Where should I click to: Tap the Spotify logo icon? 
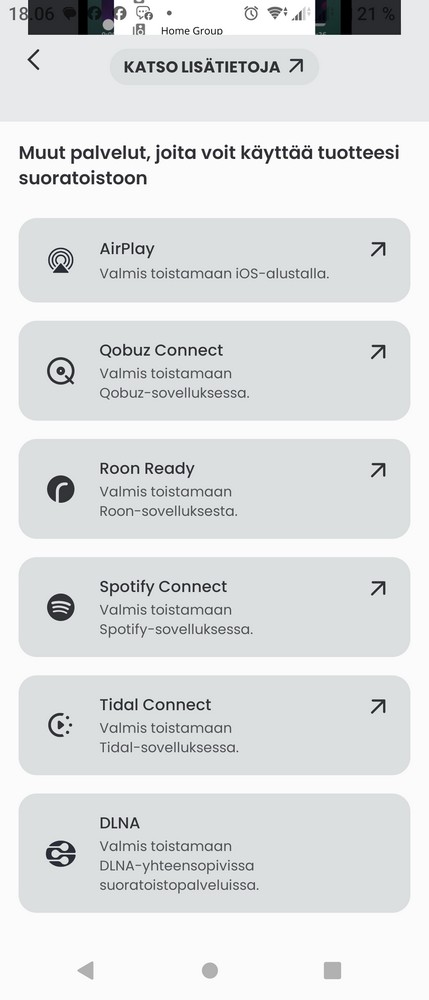click(61, 607)
